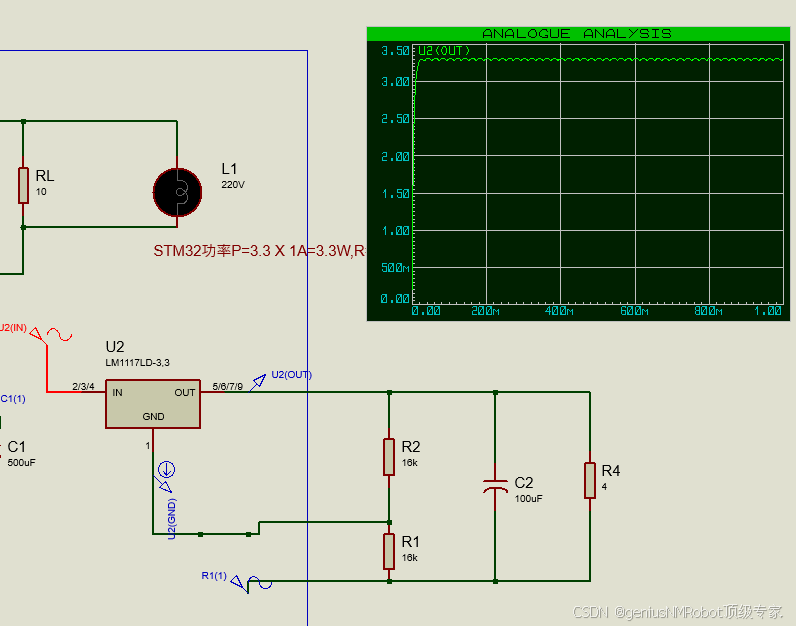Select capacitor C2 symbol
This screenshot has width=796, height=626.
(495, 486)
